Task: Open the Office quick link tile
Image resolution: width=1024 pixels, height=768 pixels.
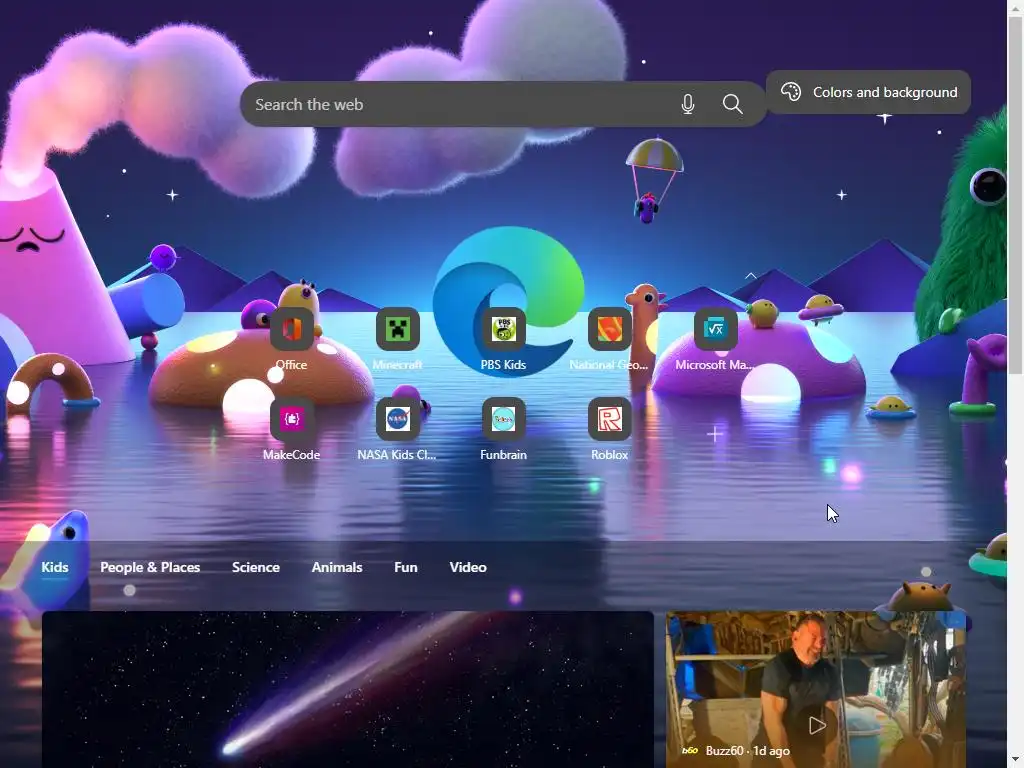Action: [291, 329]
